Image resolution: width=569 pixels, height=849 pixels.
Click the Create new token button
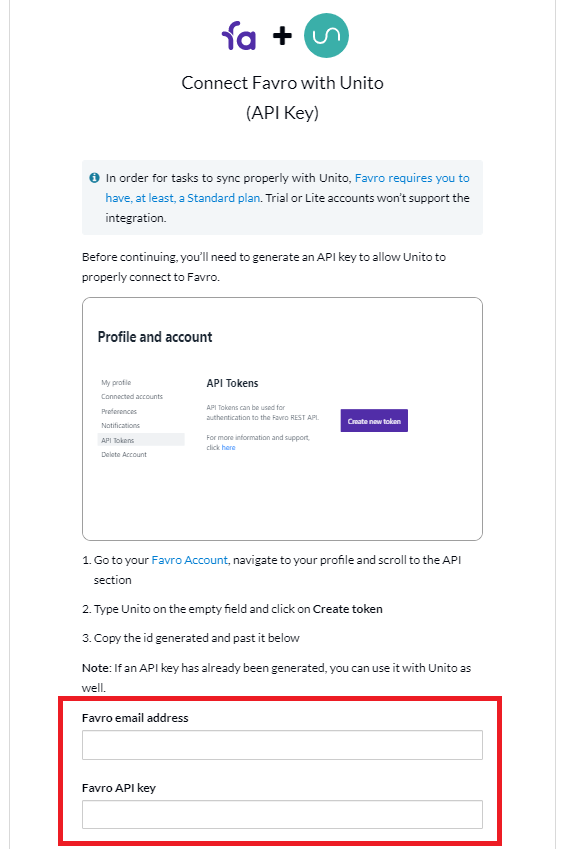tap(374, 421)
